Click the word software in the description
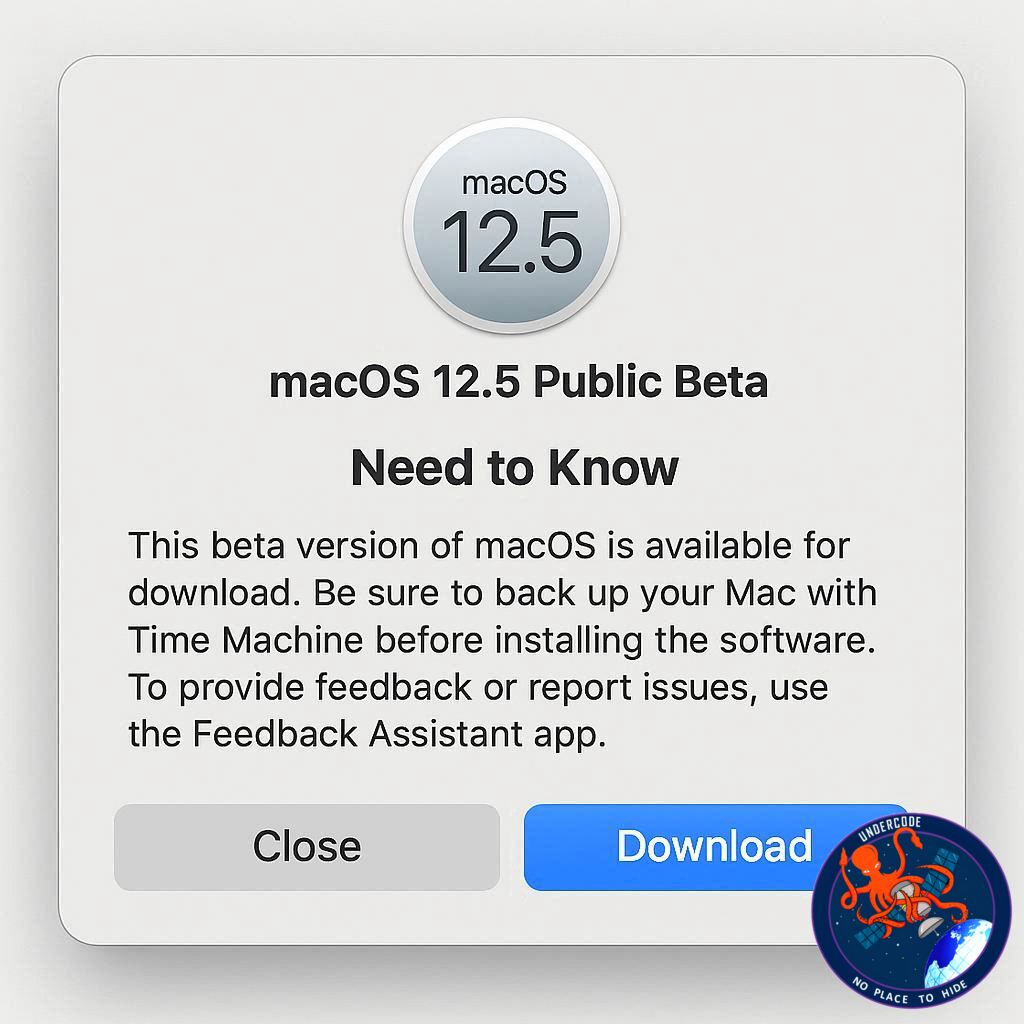Screen dimensions: 1024x1024 pyautogui.click(x=797, y=639)
